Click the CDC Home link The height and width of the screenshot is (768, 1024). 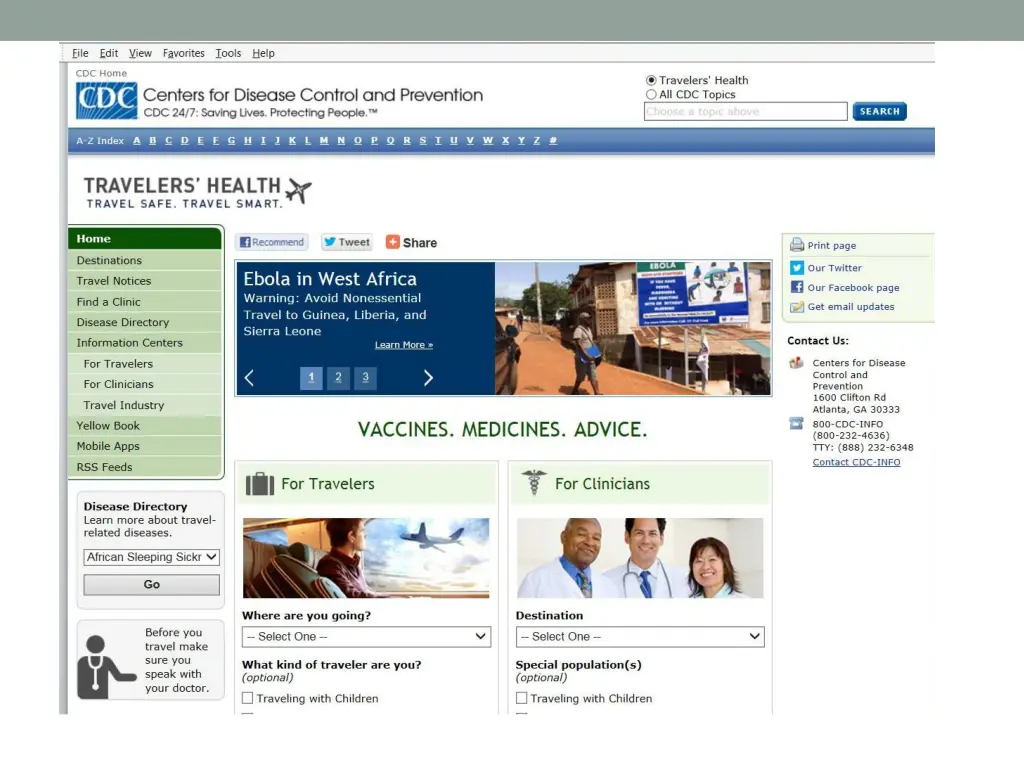tap(101, 73)
